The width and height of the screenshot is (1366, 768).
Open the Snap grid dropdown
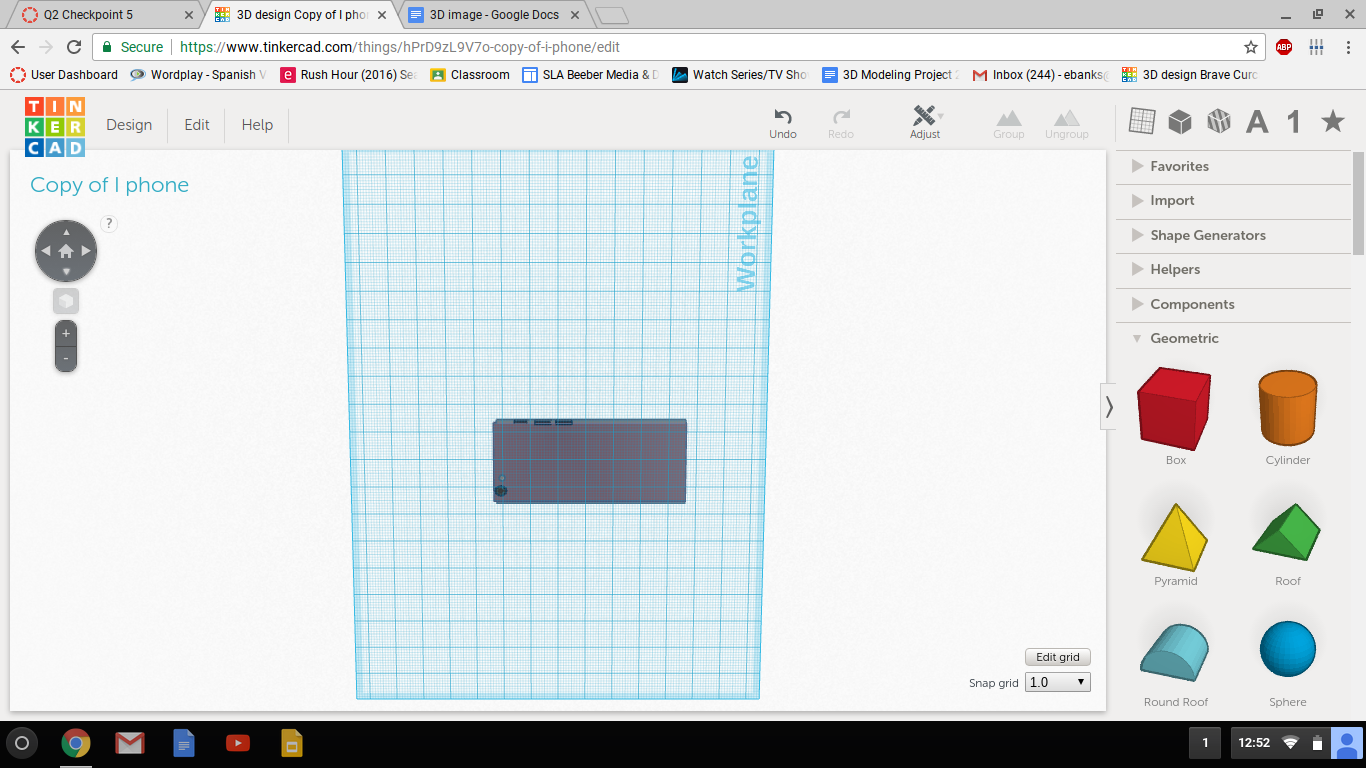click(1057, 682)
